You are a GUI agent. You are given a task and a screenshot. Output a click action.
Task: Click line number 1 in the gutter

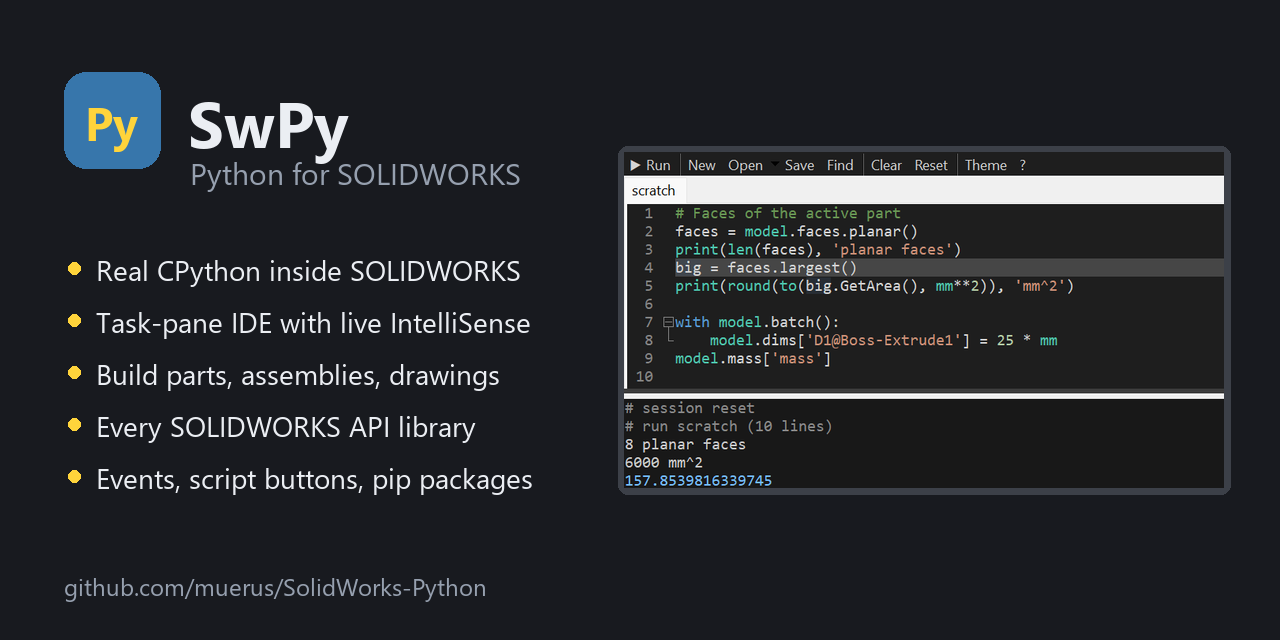click(648, 213)
